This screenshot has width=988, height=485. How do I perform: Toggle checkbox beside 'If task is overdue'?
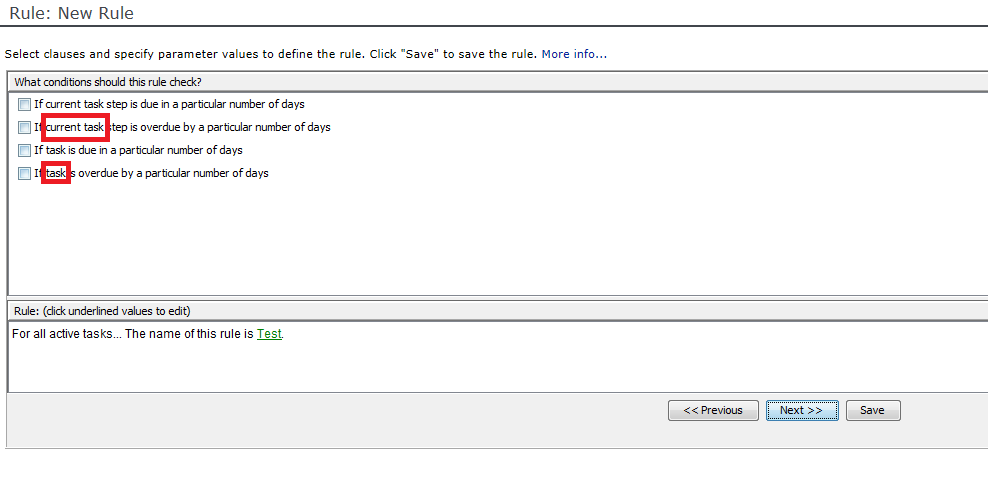(24, 174)
